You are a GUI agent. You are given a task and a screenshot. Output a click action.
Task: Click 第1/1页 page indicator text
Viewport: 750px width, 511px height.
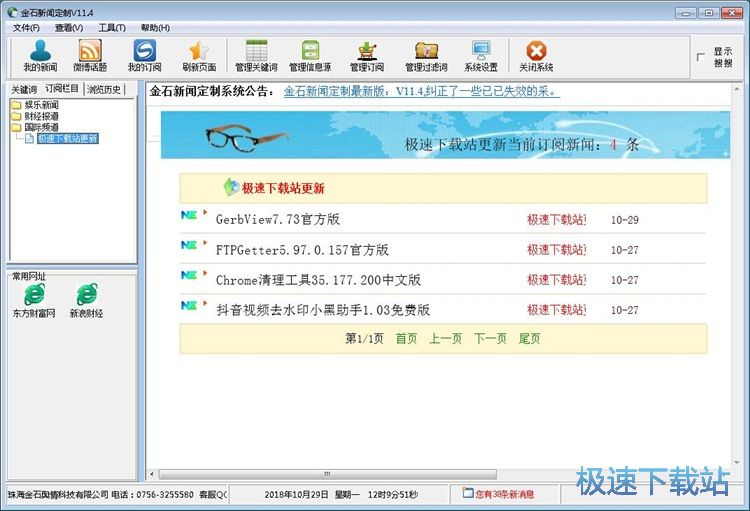point(364,339)
